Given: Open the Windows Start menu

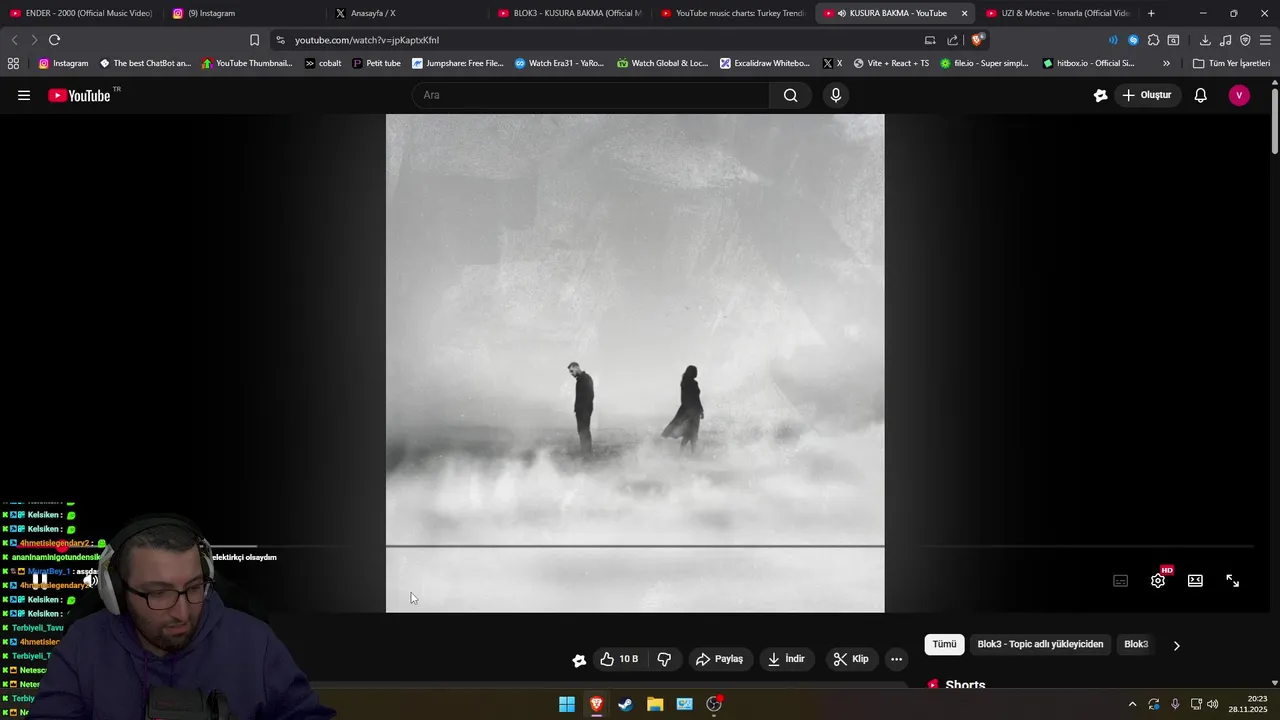Looking at the screenshot, I should [x=567, y=704].
